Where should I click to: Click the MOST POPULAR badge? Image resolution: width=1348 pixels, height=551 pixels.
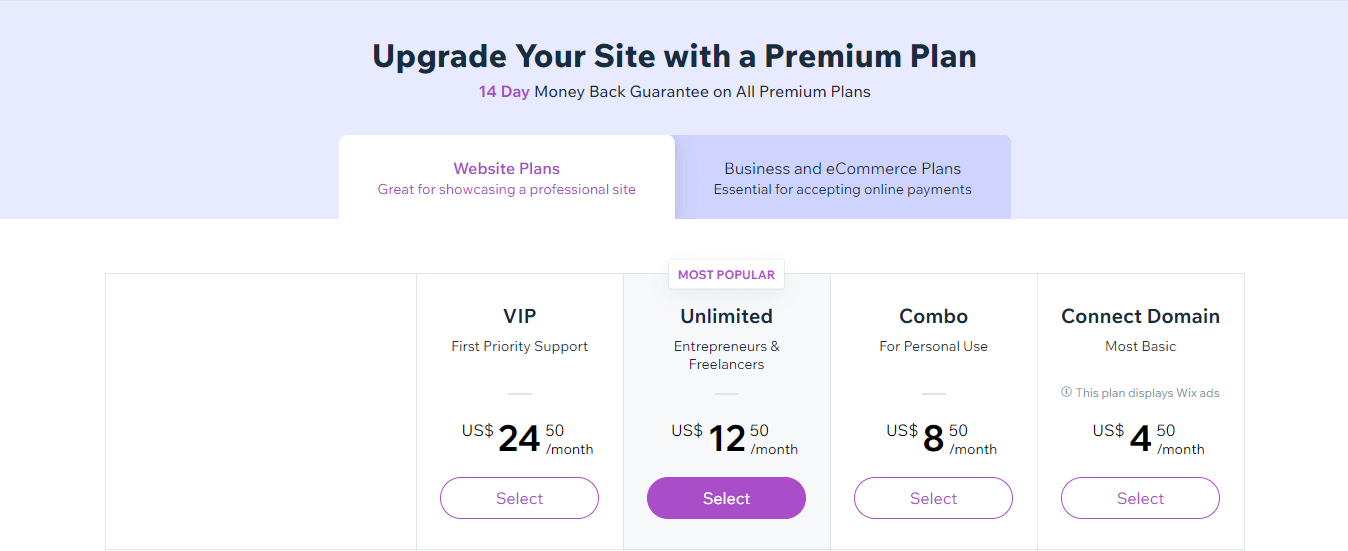pos(726,275)
